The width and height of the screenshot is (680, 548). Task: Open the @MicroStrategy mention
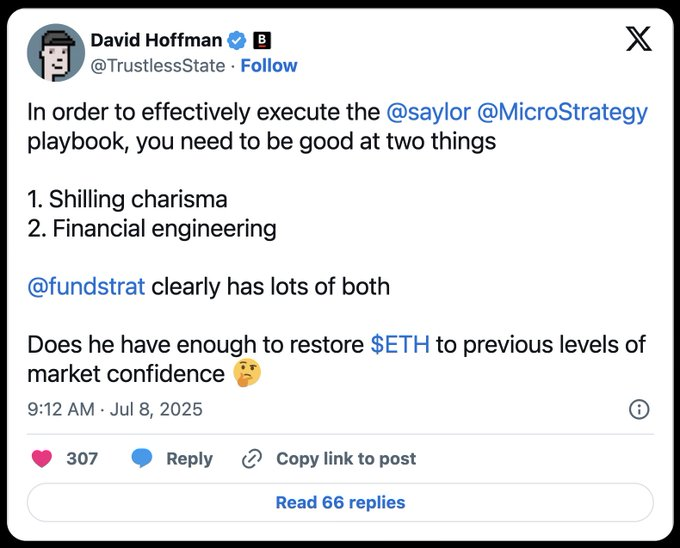tap(563, 112)
